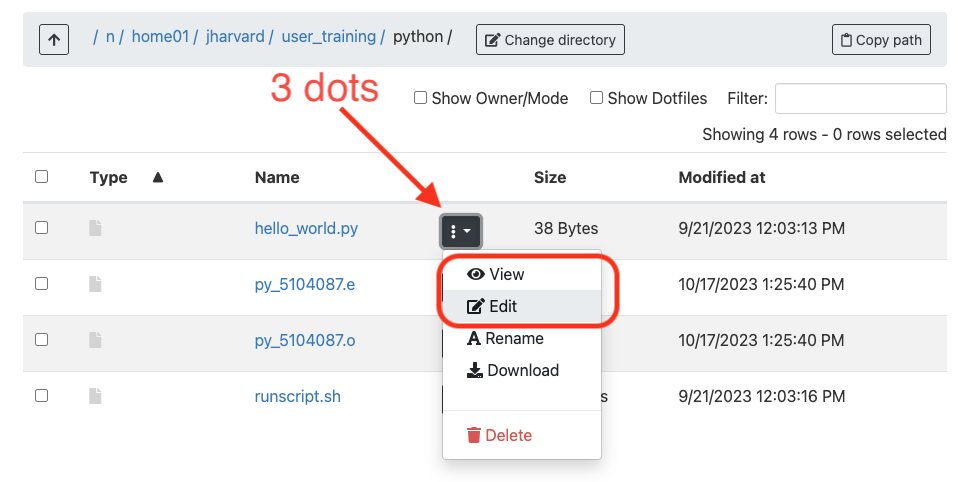Pick Rename from the file menu
Image resolution: width=958 pixels, height=482 pixels.
(x=505, y=339)
